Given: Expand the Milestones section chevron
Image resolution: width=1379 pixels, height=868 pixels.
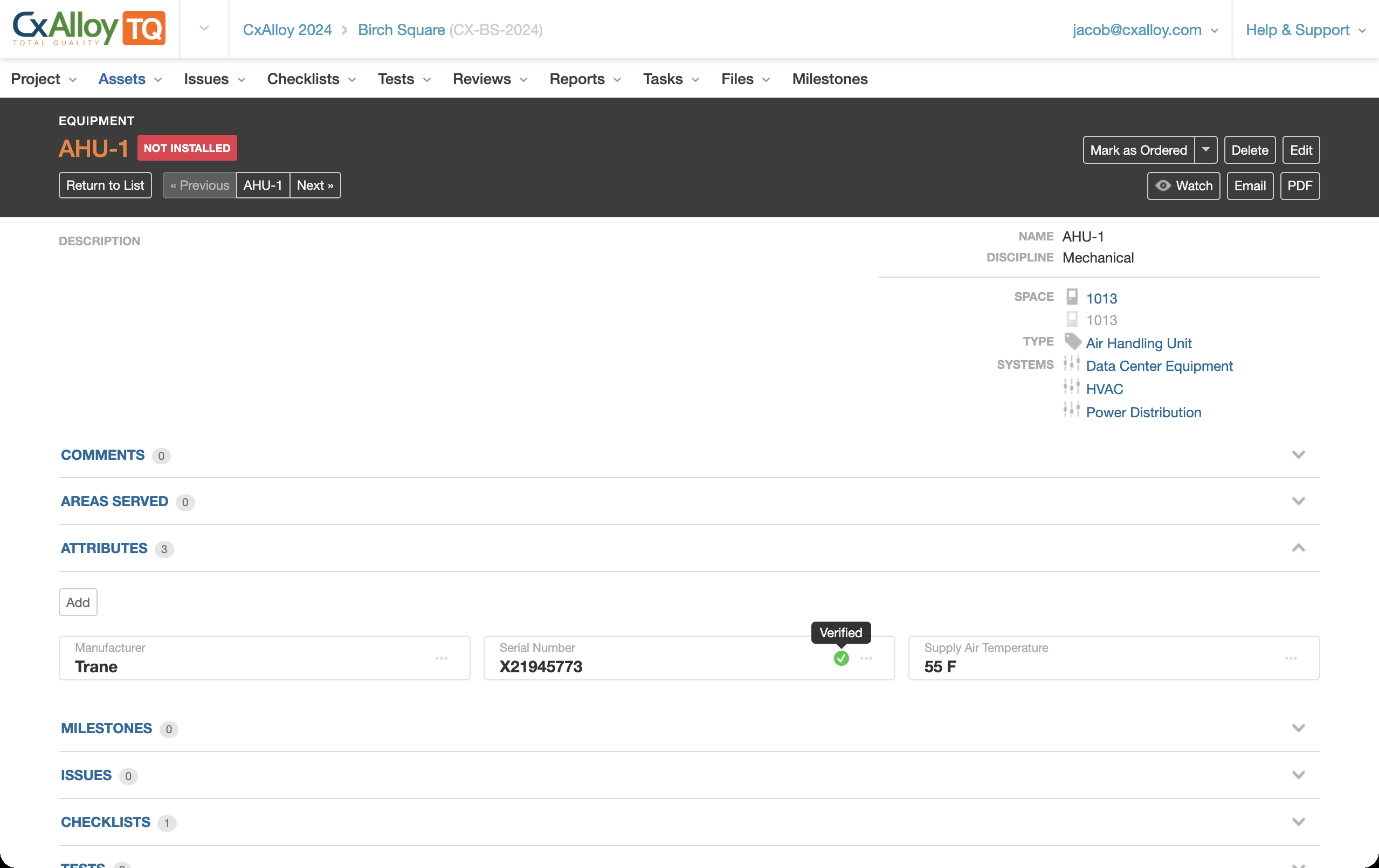Looking at the screenshot, I should (x=1298, y=728).
